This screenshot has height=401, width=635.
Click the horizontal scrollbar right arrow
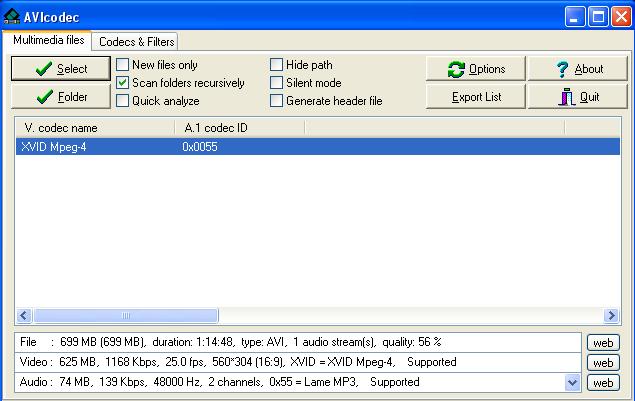coord(611,315)
